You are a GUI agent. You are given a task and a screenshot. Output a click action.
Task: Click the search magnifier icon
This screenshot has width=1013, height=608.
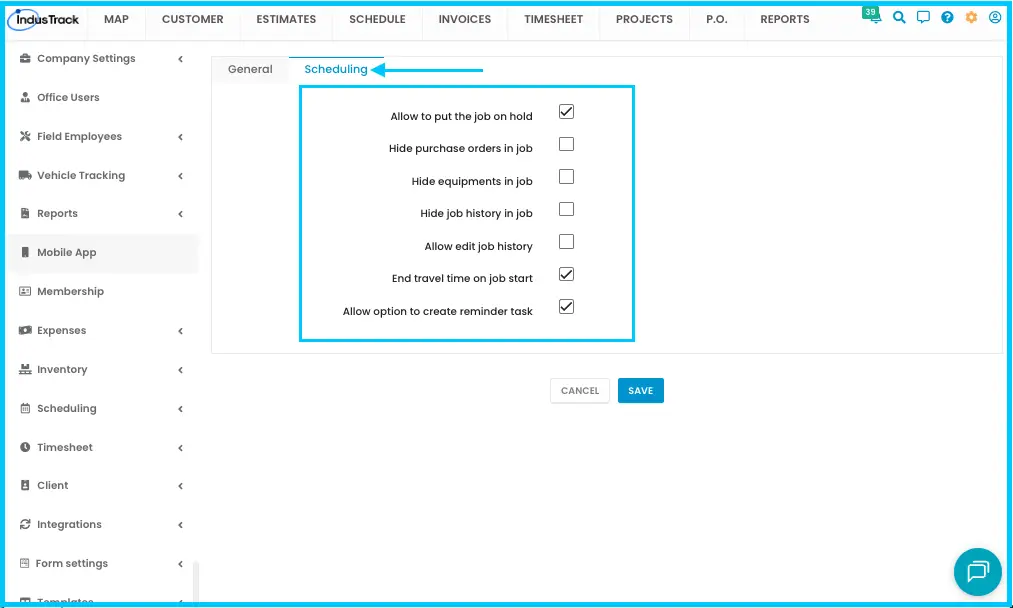click(x=899, y=17)
